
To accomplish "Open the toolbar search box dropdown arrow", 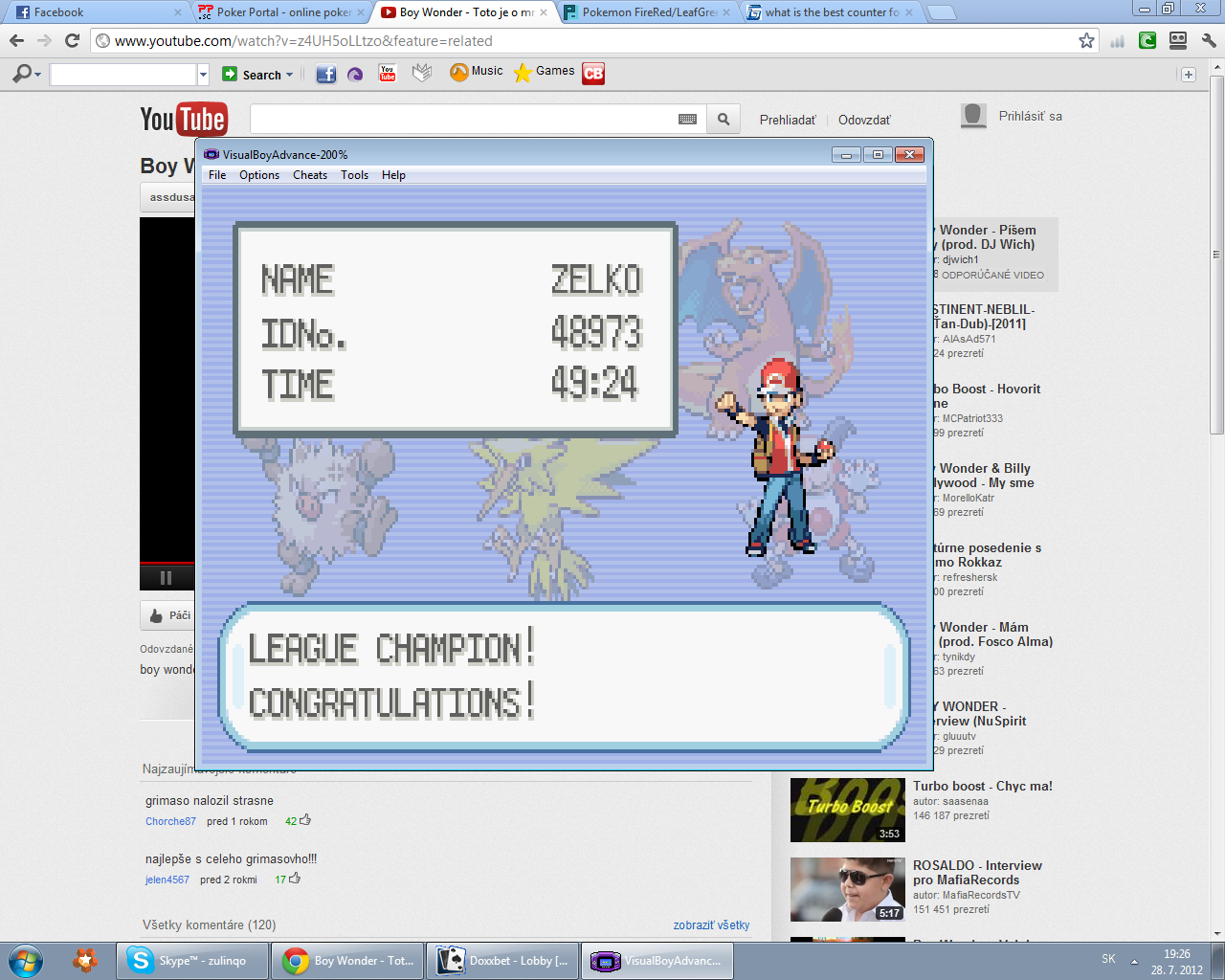I will tap(203, 75).
